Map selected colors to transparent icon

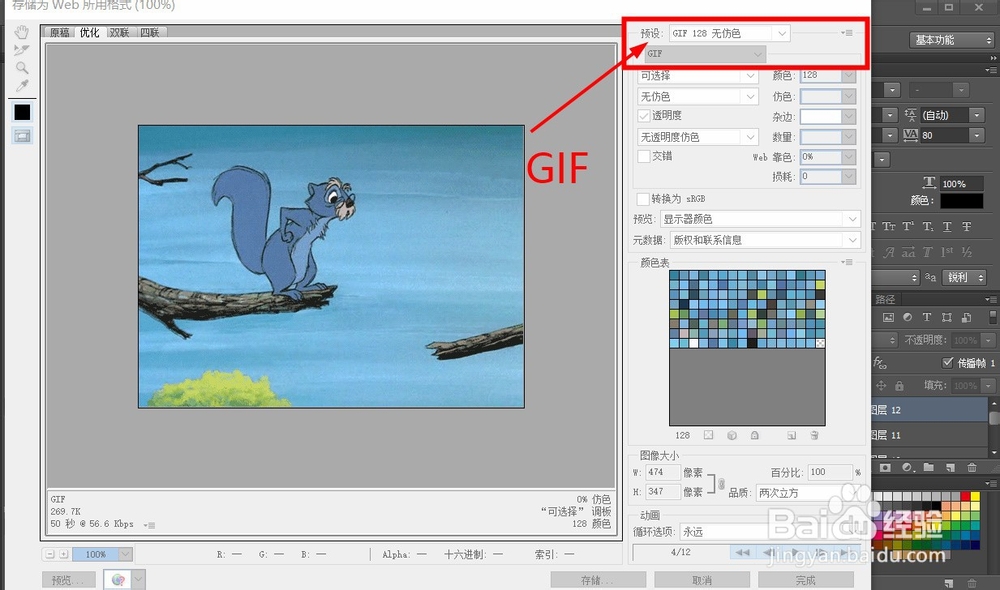click(709, 435)
